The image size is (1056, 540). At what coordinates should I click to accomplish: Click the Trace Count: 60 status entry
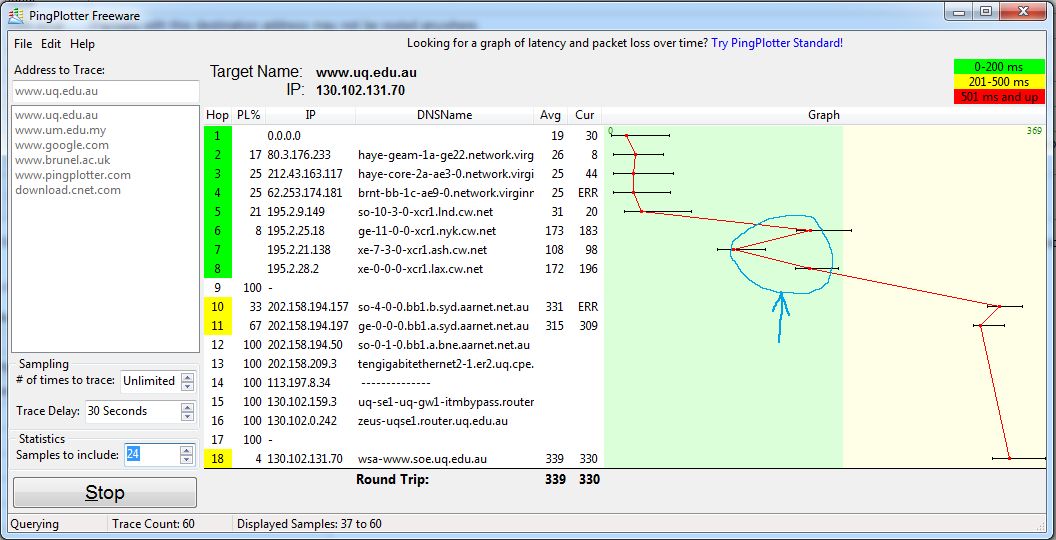[154, 524]
